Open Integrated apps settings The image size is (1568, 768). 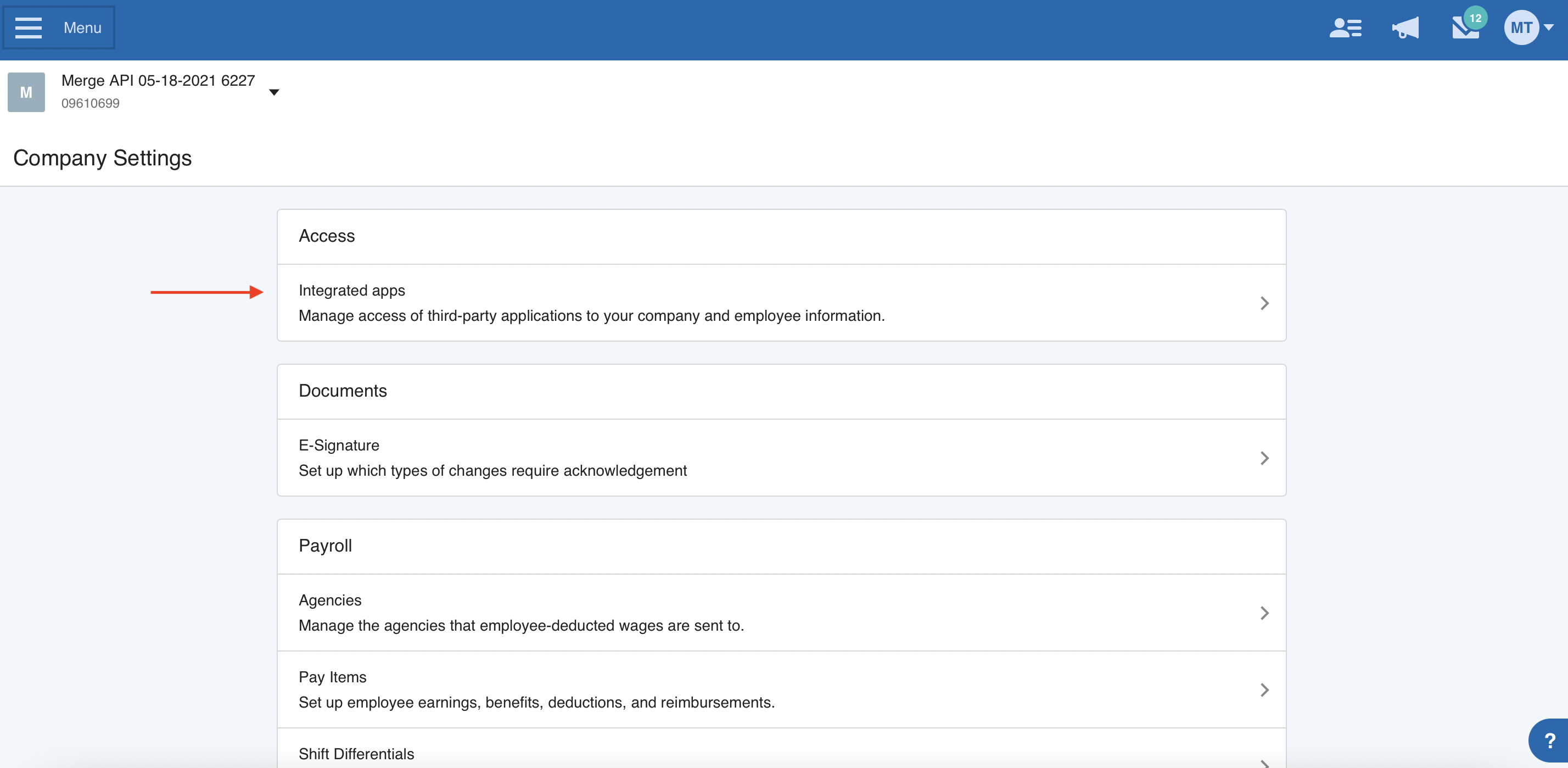(x=352, y=291)
